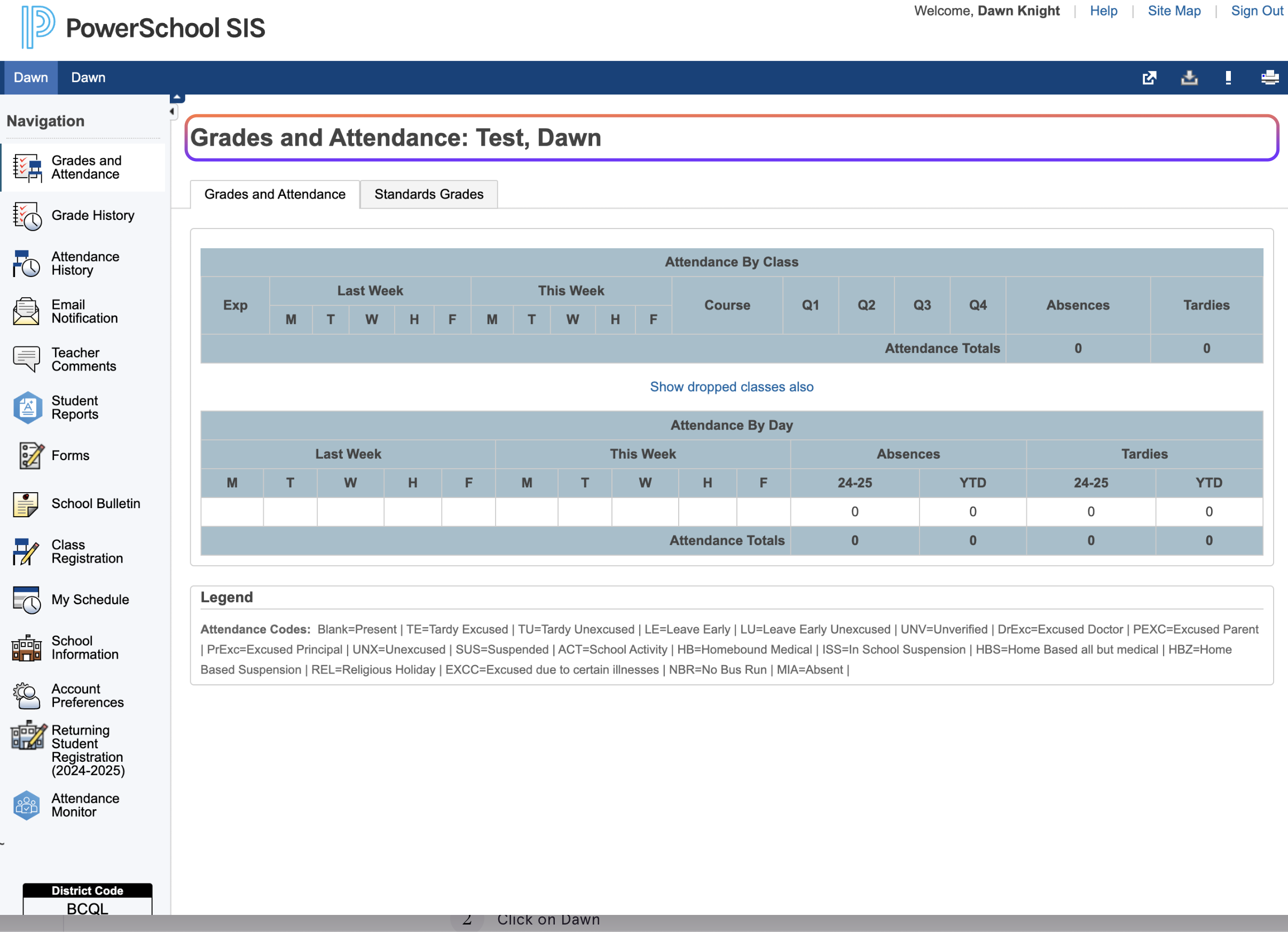The image size is (1288, 932).
Task: Click the open-in-new-window icon in header
Action: pos(1150,78)
